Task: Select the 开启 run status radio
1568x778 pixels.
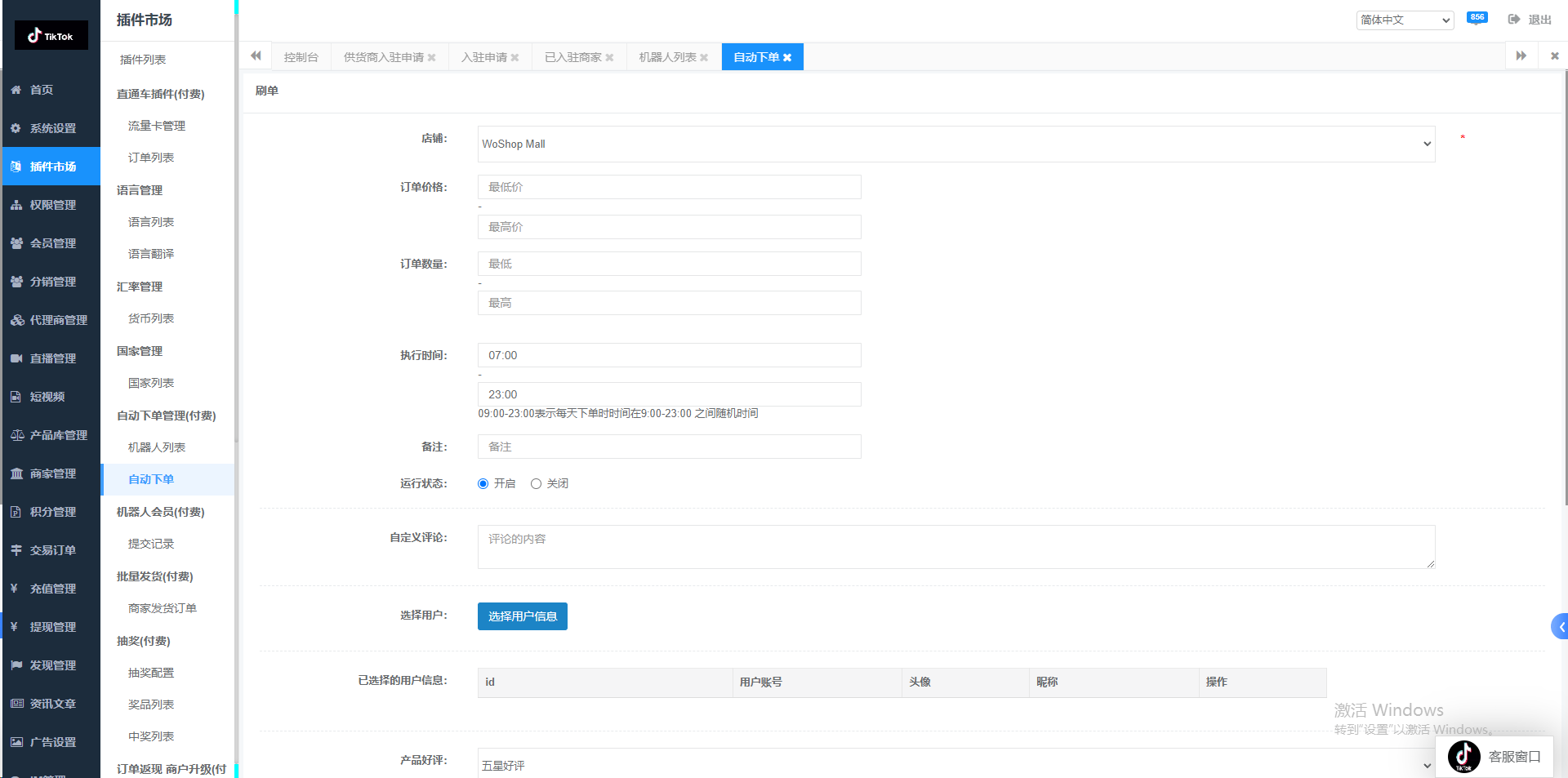Action: pyautogui.click(x=483, y=484)
